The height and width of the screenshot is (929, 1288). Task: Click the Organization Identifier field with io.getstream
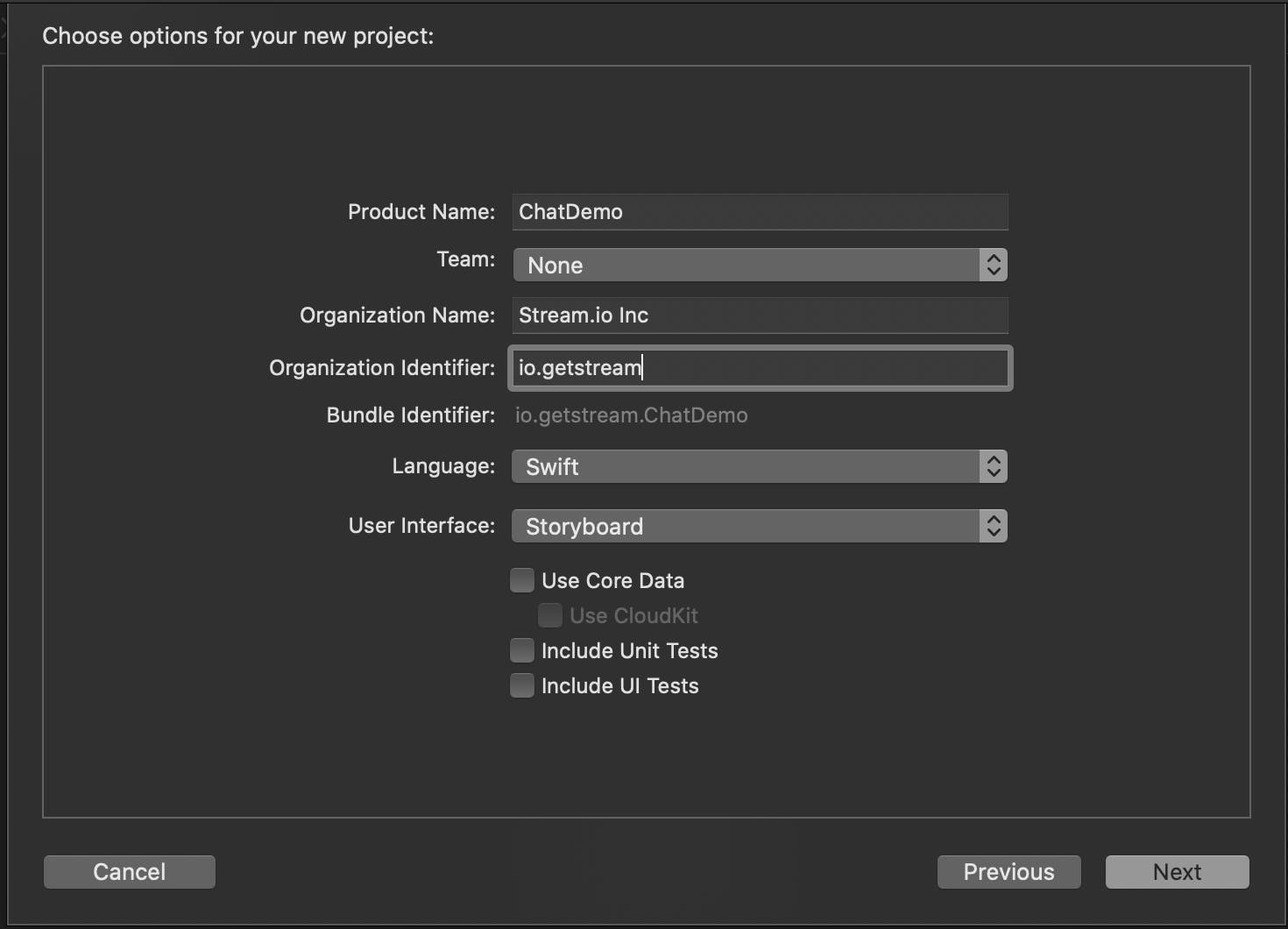click(x=760, y=367)
